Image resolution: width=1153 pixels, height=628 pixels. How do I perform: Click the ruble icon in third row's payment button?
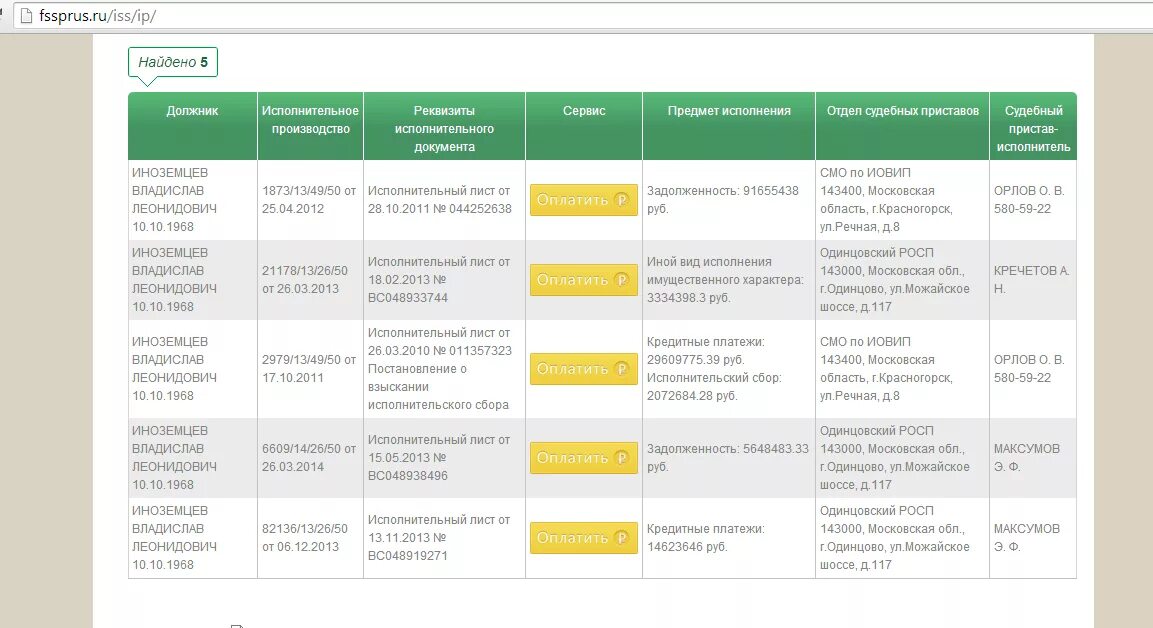(624, 369)
